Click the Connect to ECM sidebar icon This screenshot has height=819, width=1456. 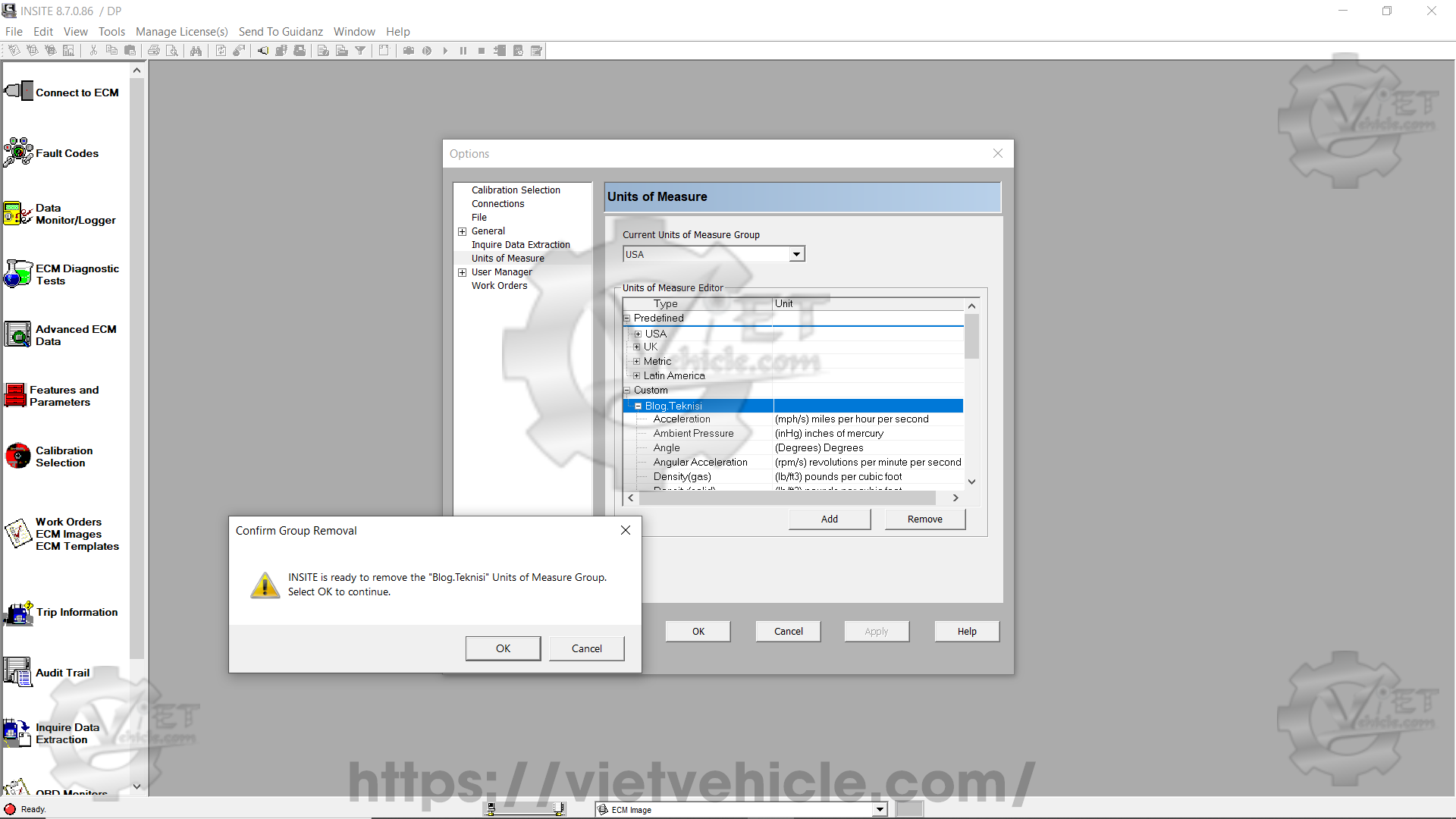(19, 92)
